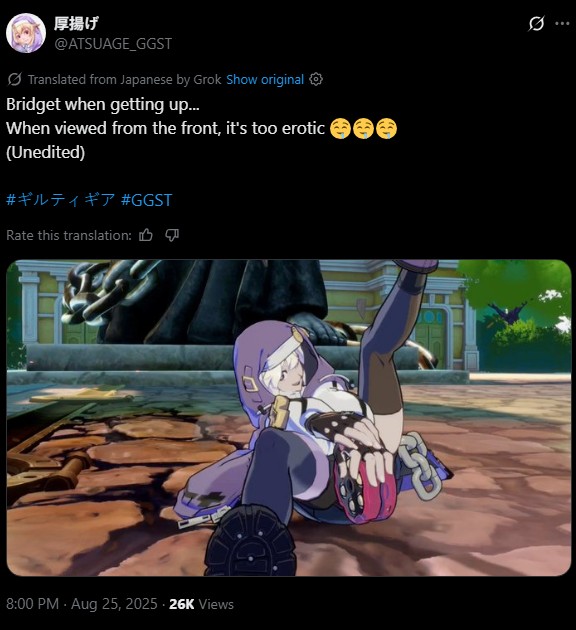Screen dimensions: 576x630
Task: Click the 26K Views count
Action: pos(201,604)
